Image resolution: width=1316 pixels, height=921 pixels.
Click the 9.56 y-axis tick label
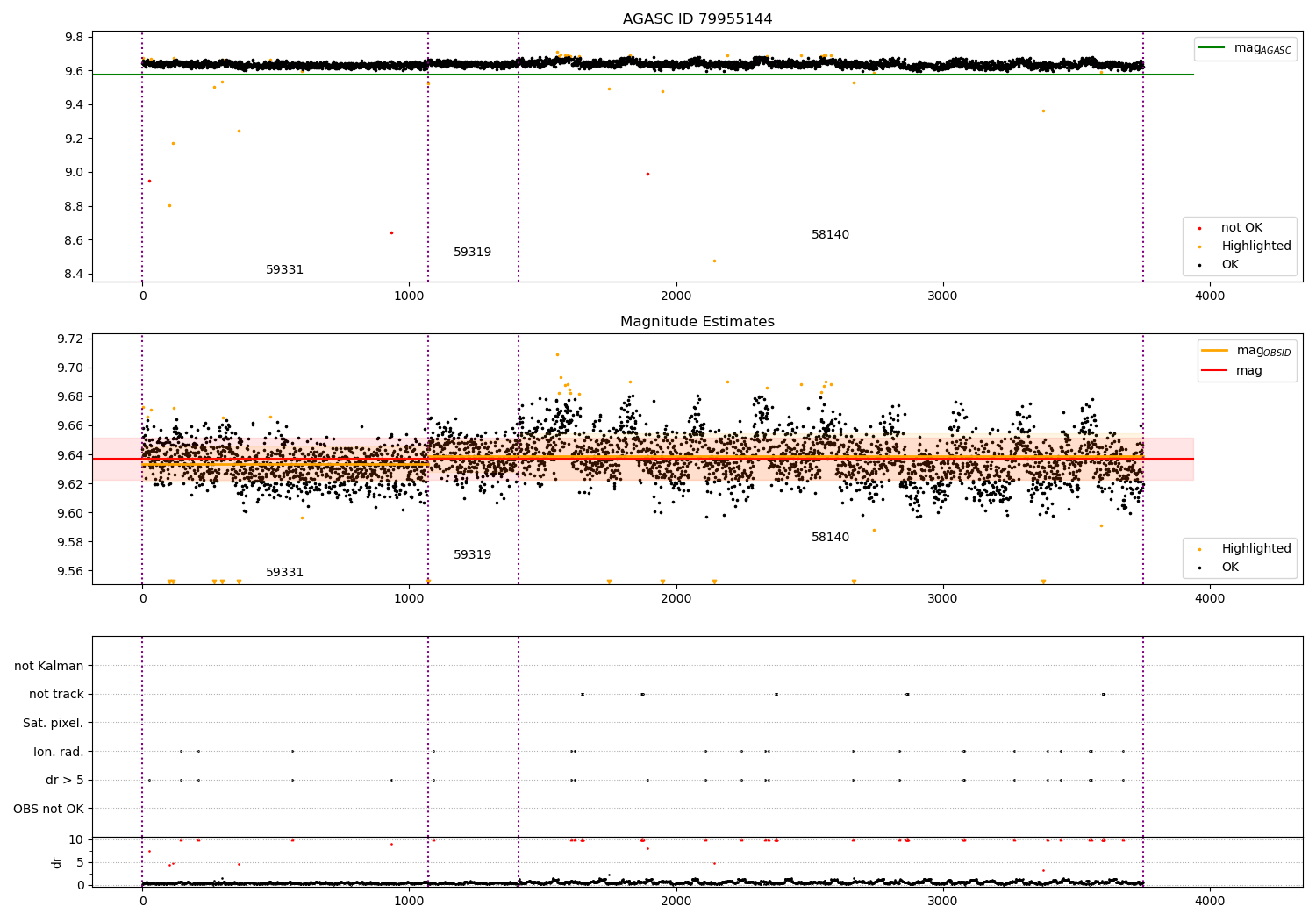71,572
